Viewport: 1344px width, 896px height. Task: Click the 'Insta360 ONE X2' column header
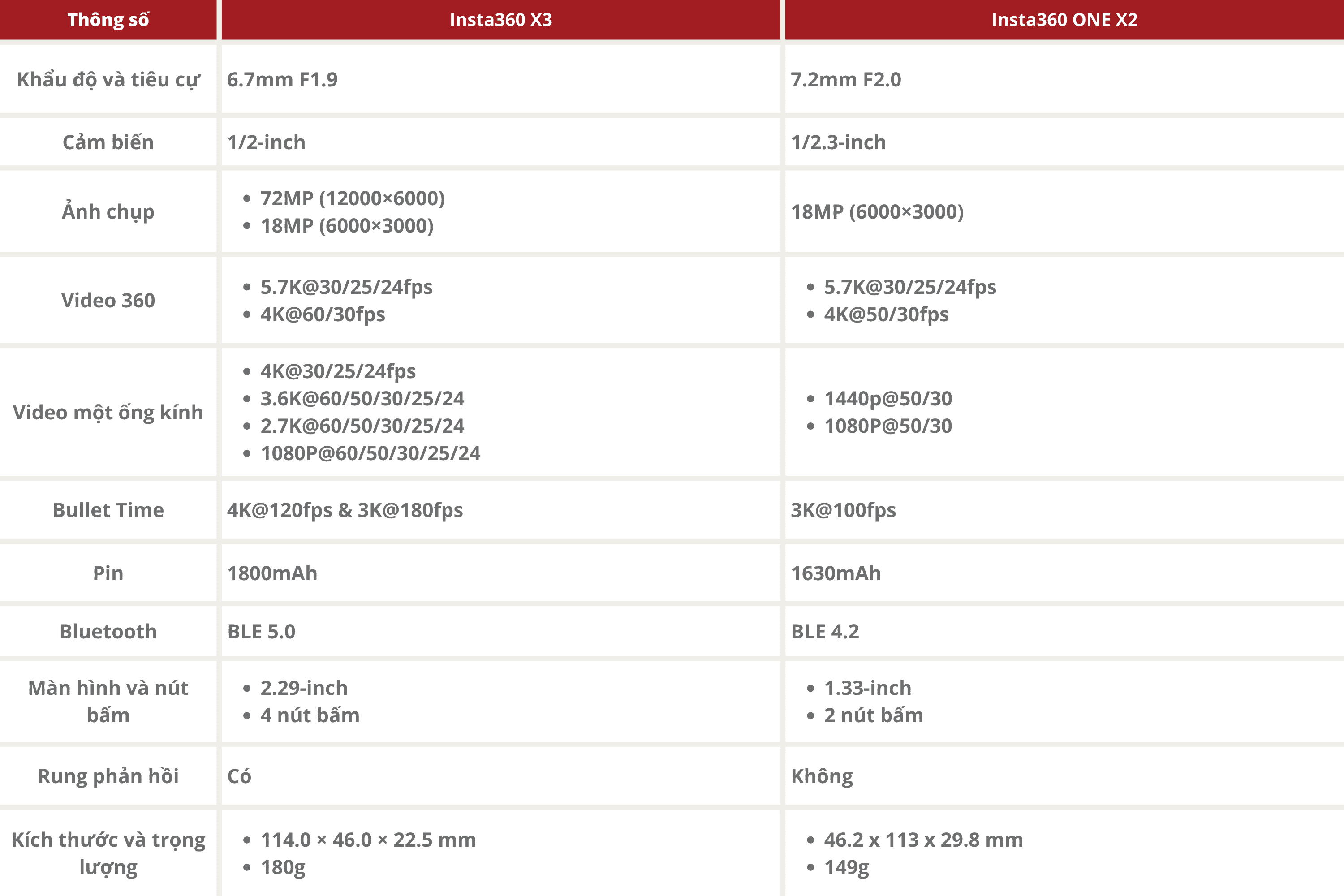pyautogui.click(x=1064, y=20)
